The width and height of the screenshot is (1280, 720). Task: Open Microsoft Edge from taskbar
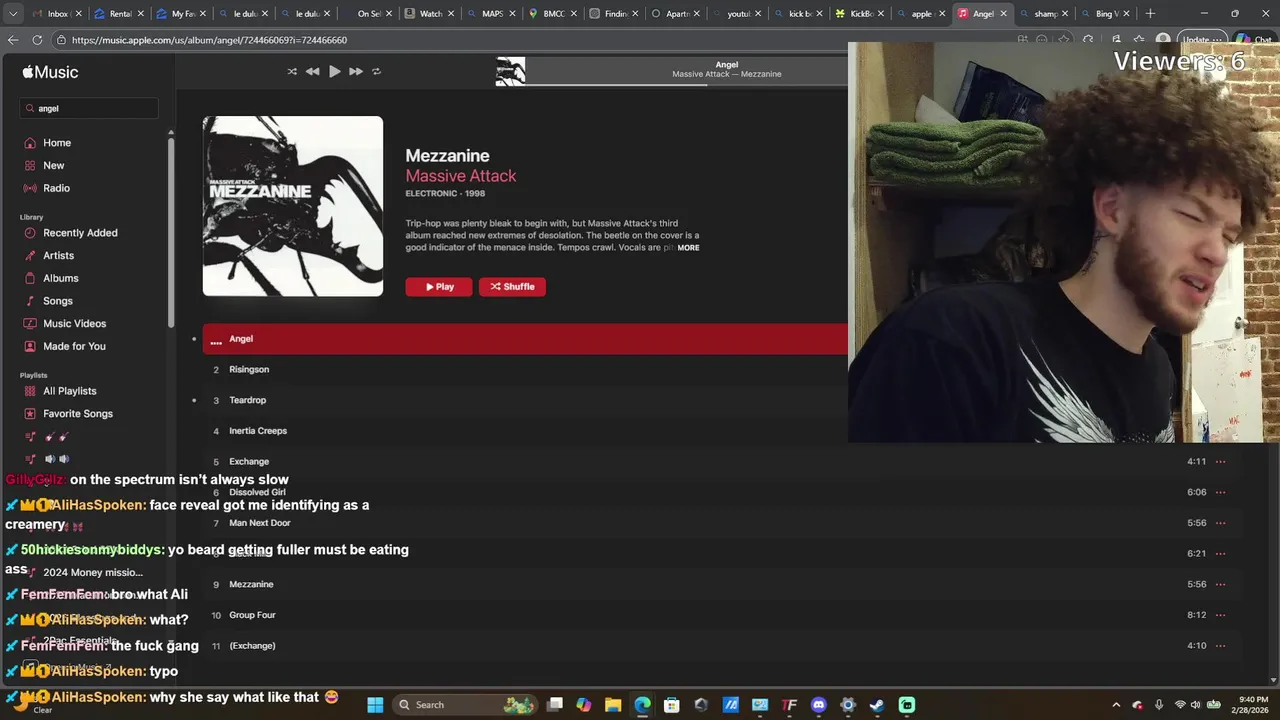pos(642,705)
